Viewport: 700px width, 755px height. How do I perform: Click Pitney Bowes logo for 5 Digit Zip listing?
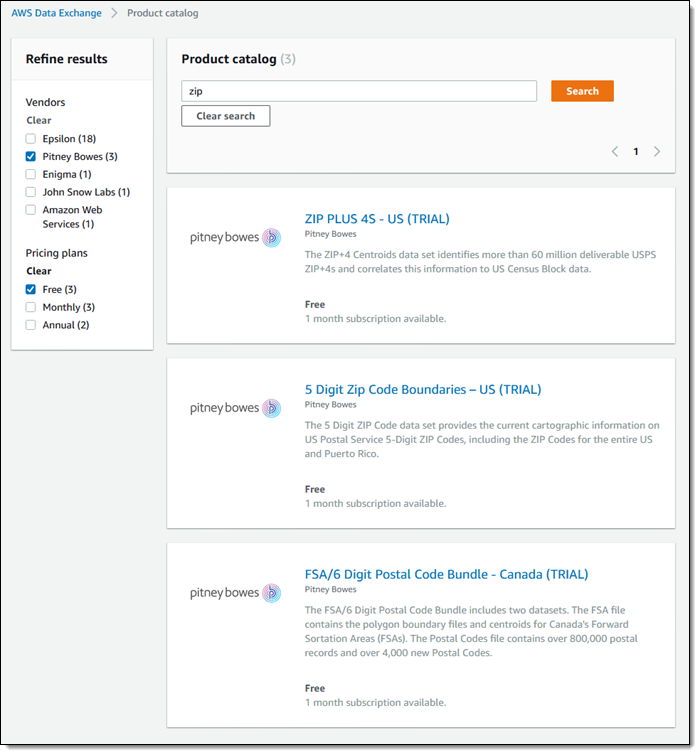coord(235,408)
